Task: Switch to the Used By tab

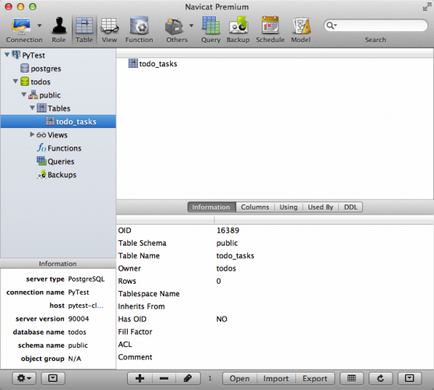Action: pos(320,207)
